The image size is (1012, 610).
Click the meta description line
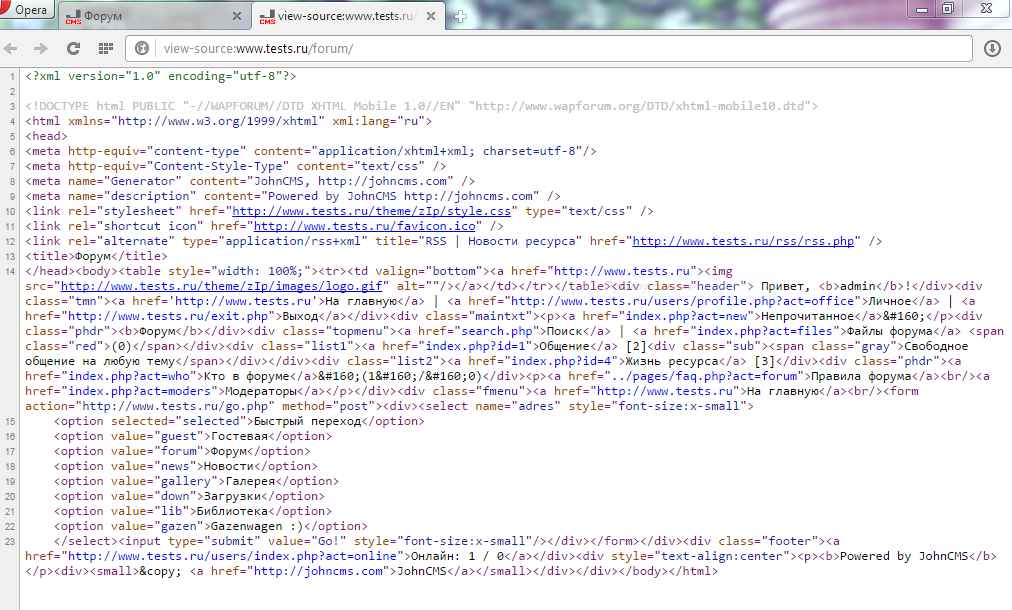[293, 196]
